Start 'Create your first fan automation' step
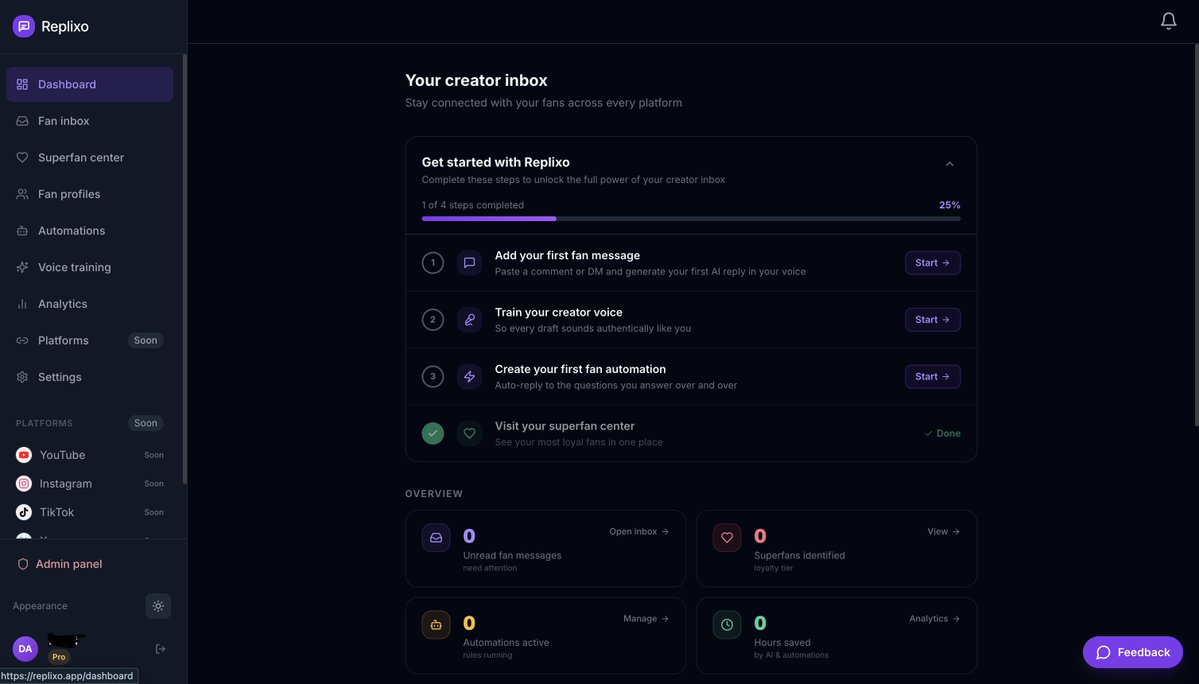The image size is (1199, 684). pos(932,376)
